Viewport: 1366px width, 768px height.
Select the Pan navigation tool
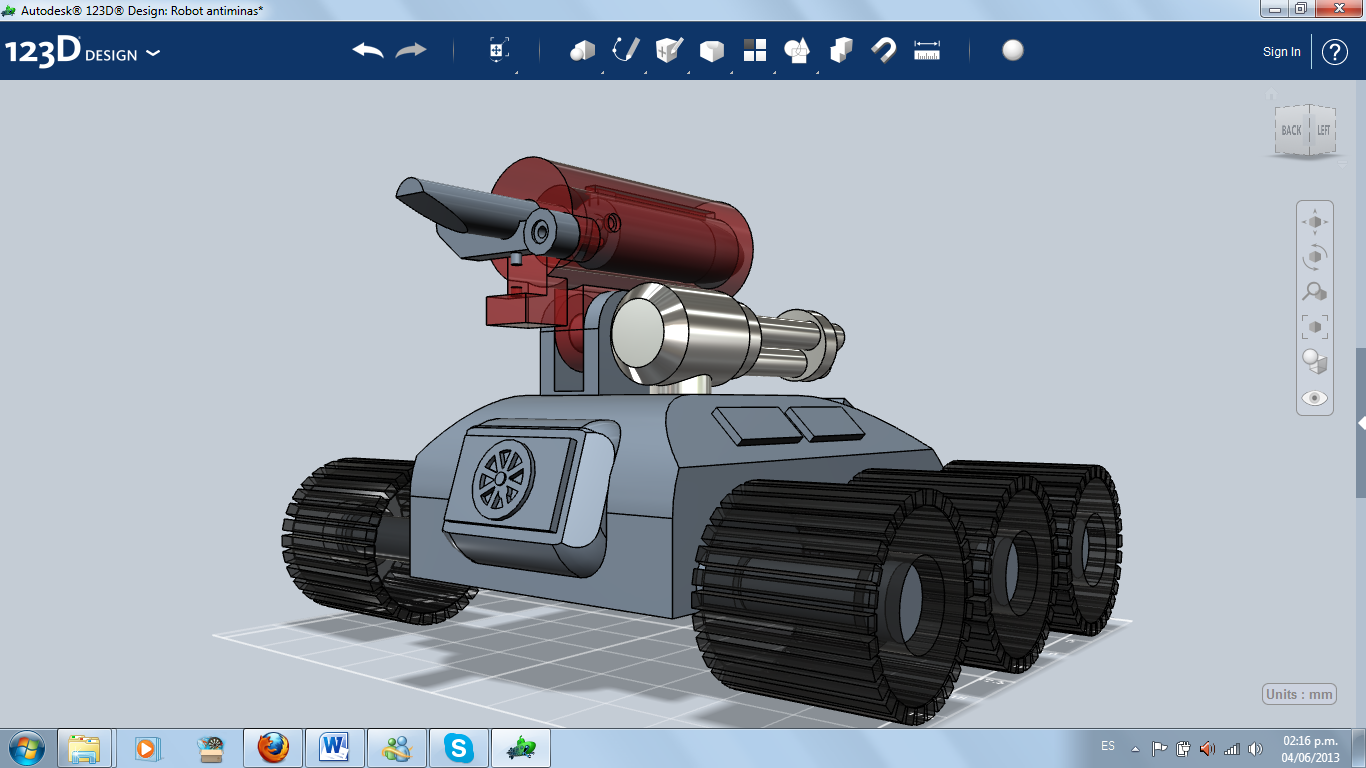pos(1315,221)
